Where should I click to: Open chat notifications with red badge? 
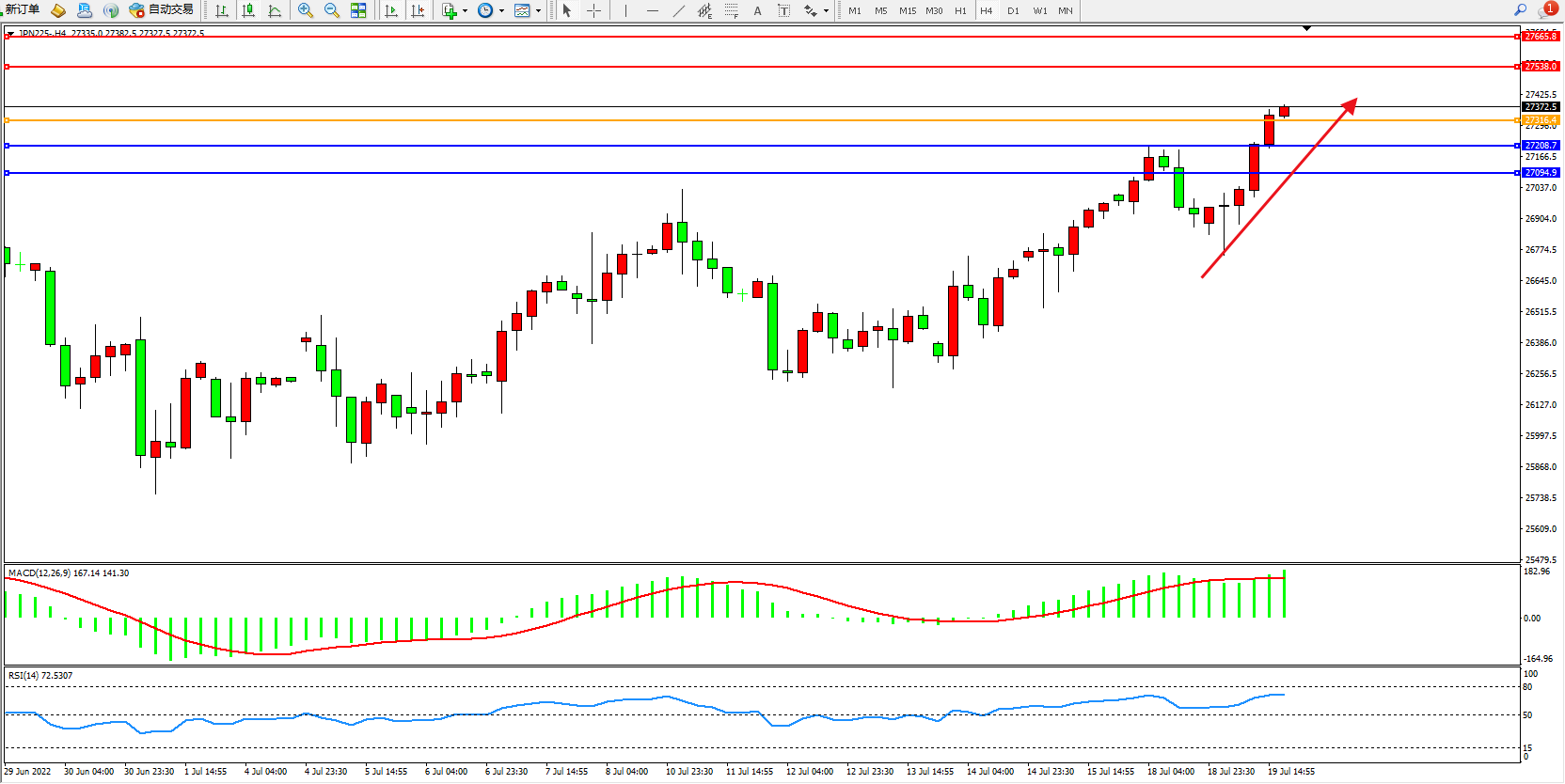pos(1546,10)
